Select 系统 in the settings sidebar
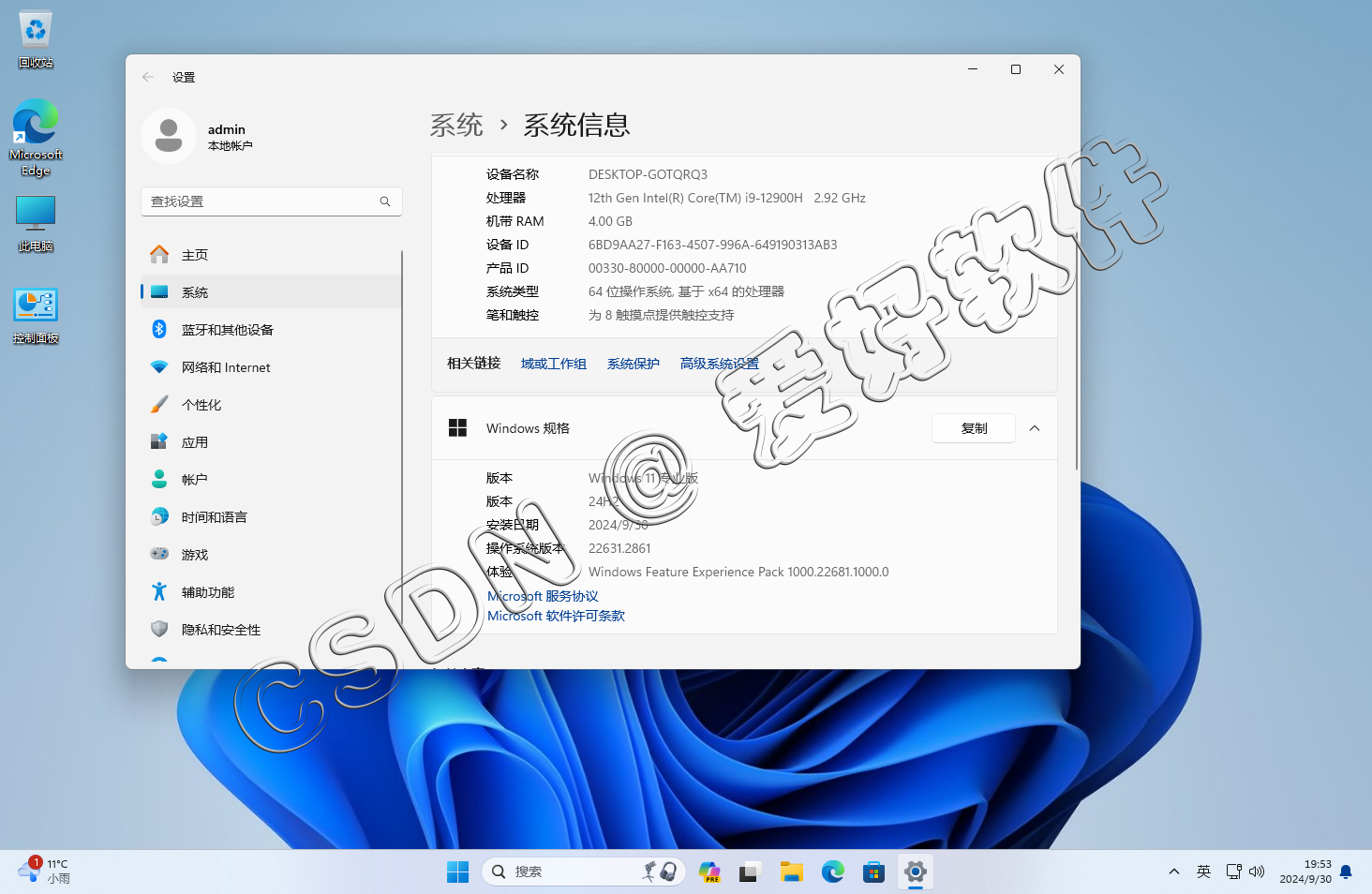 point(271,291)
